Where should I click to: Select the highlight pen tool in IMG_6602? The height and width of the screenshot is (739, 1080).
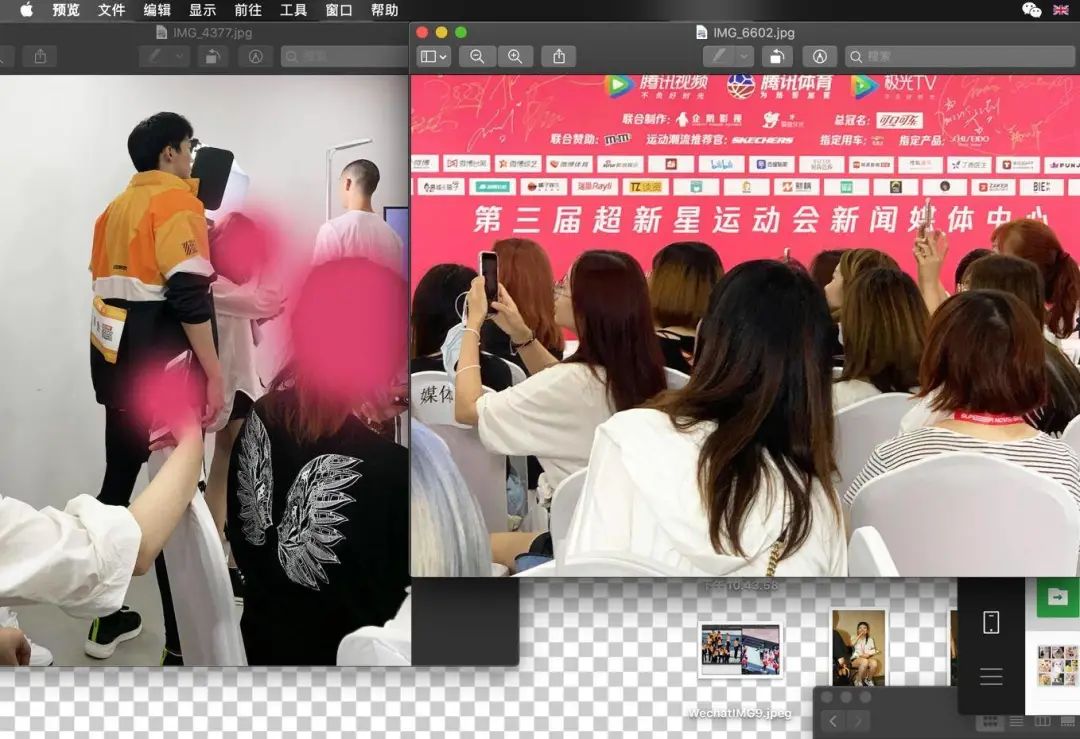(719, 57)
